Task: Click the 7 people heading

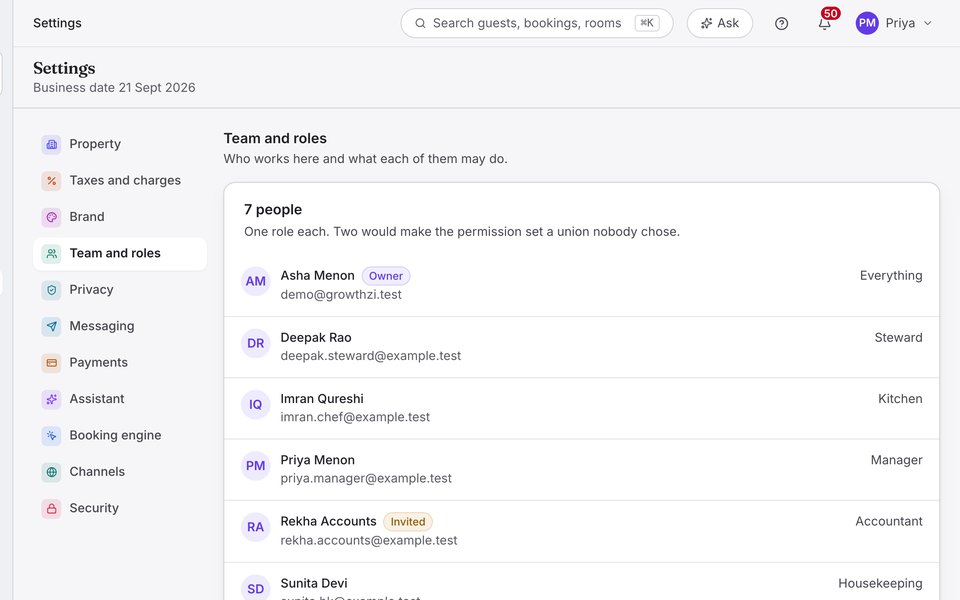Action: 273,210
